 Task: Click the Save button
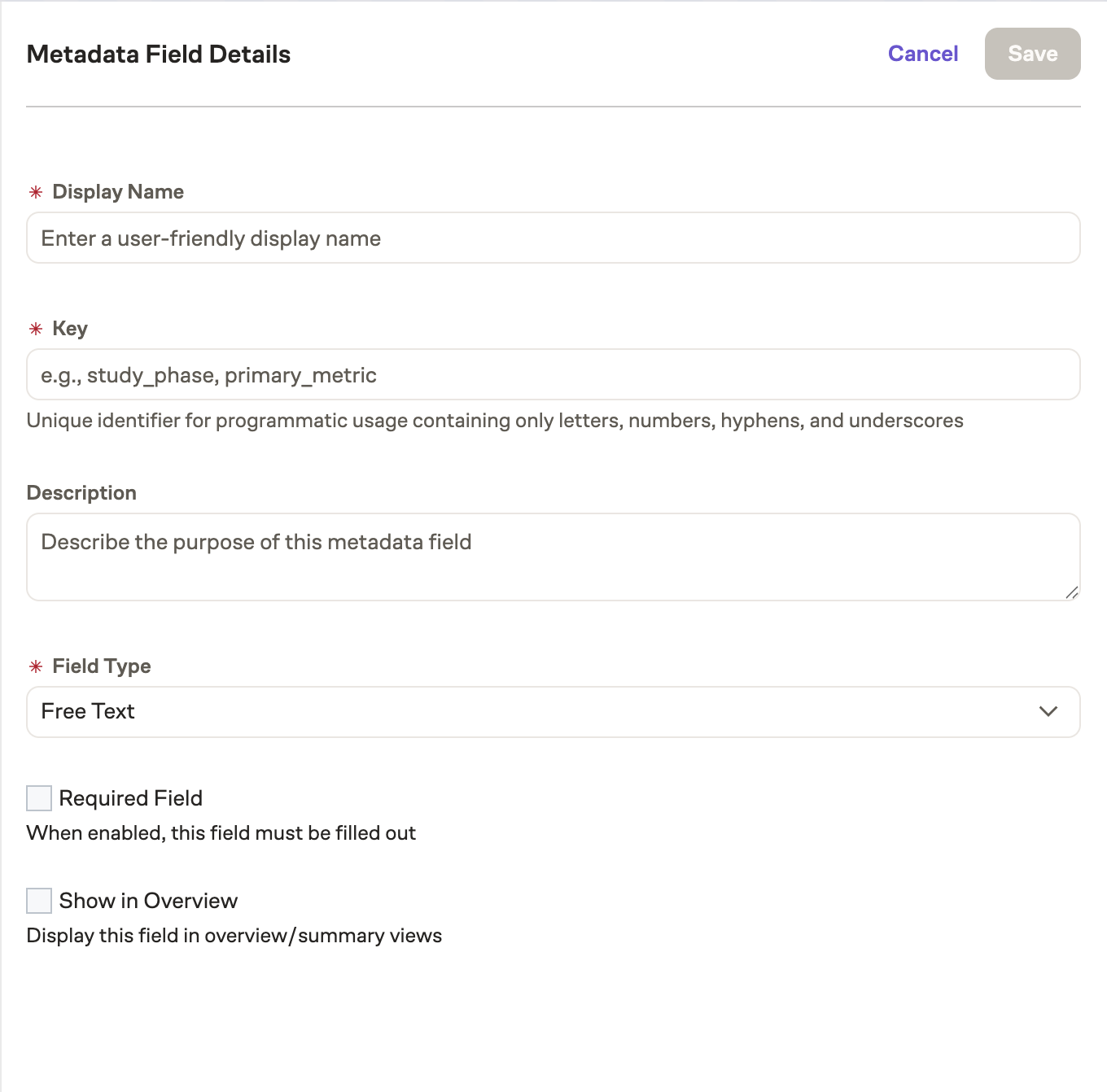click(x=1032, y=53)
